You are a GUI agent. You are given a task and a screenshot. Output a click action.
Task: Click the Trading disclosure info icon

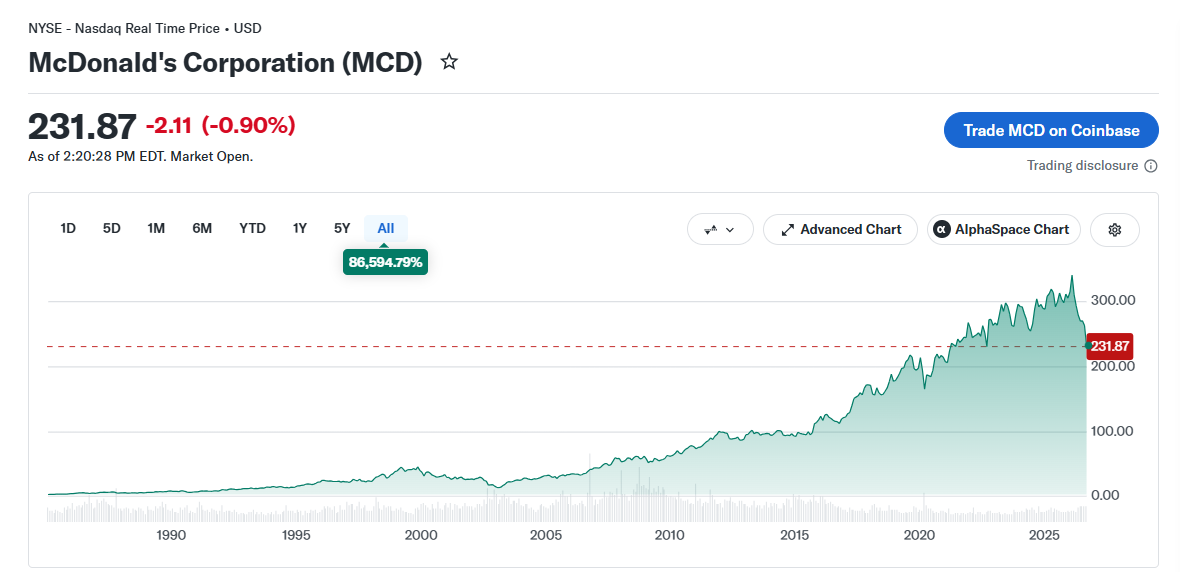tap(1151, 166)
